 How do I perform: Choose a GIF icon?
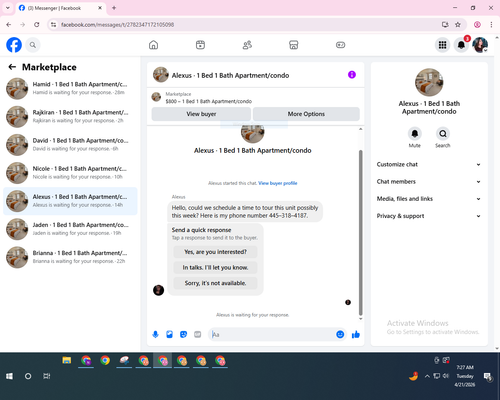[197, 334]
